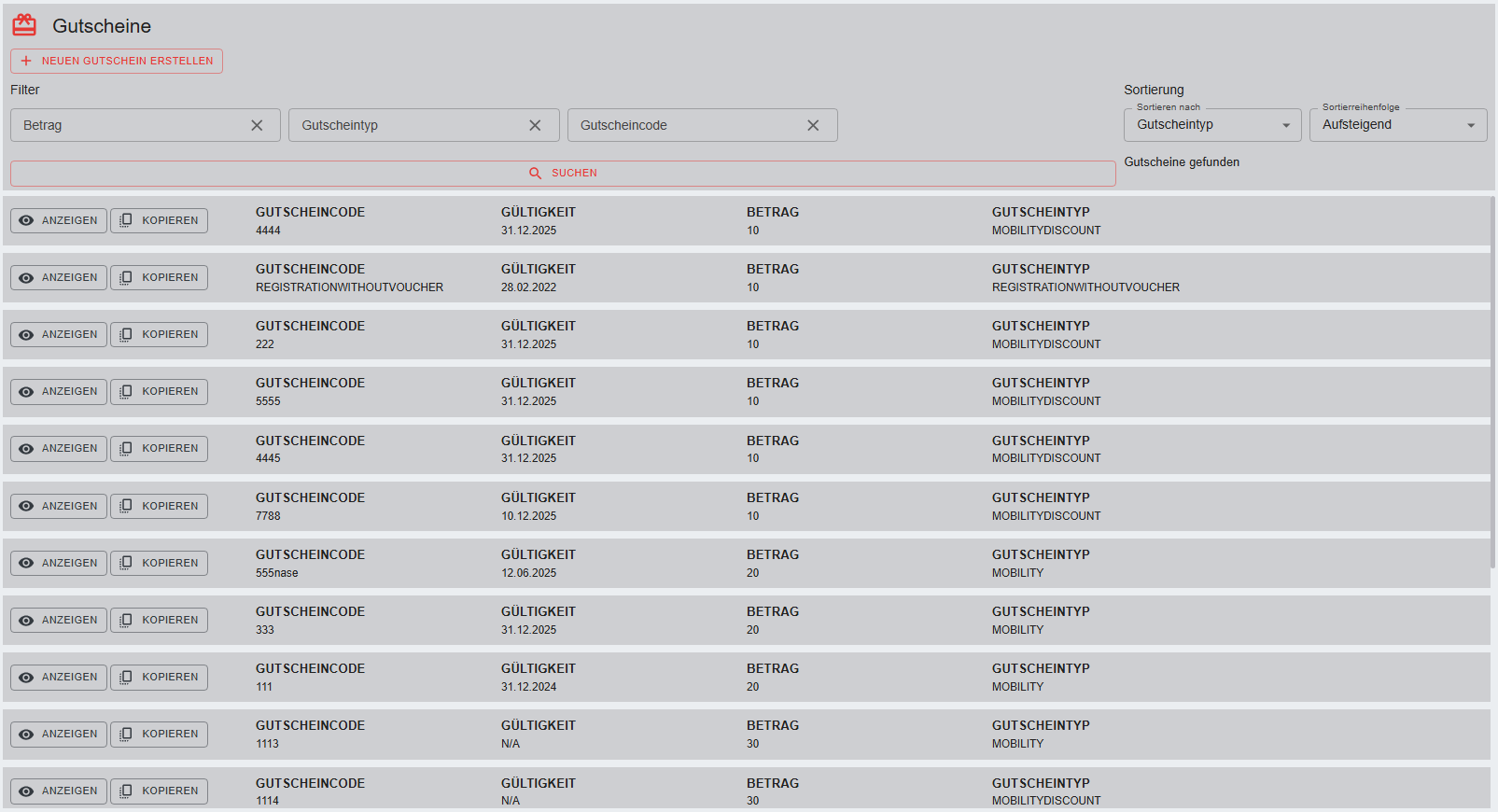Expand the Sortierreihenfolge dropdown
Image resolution: width=1498 pixels, height=812 pixels.
point(1397,125)
